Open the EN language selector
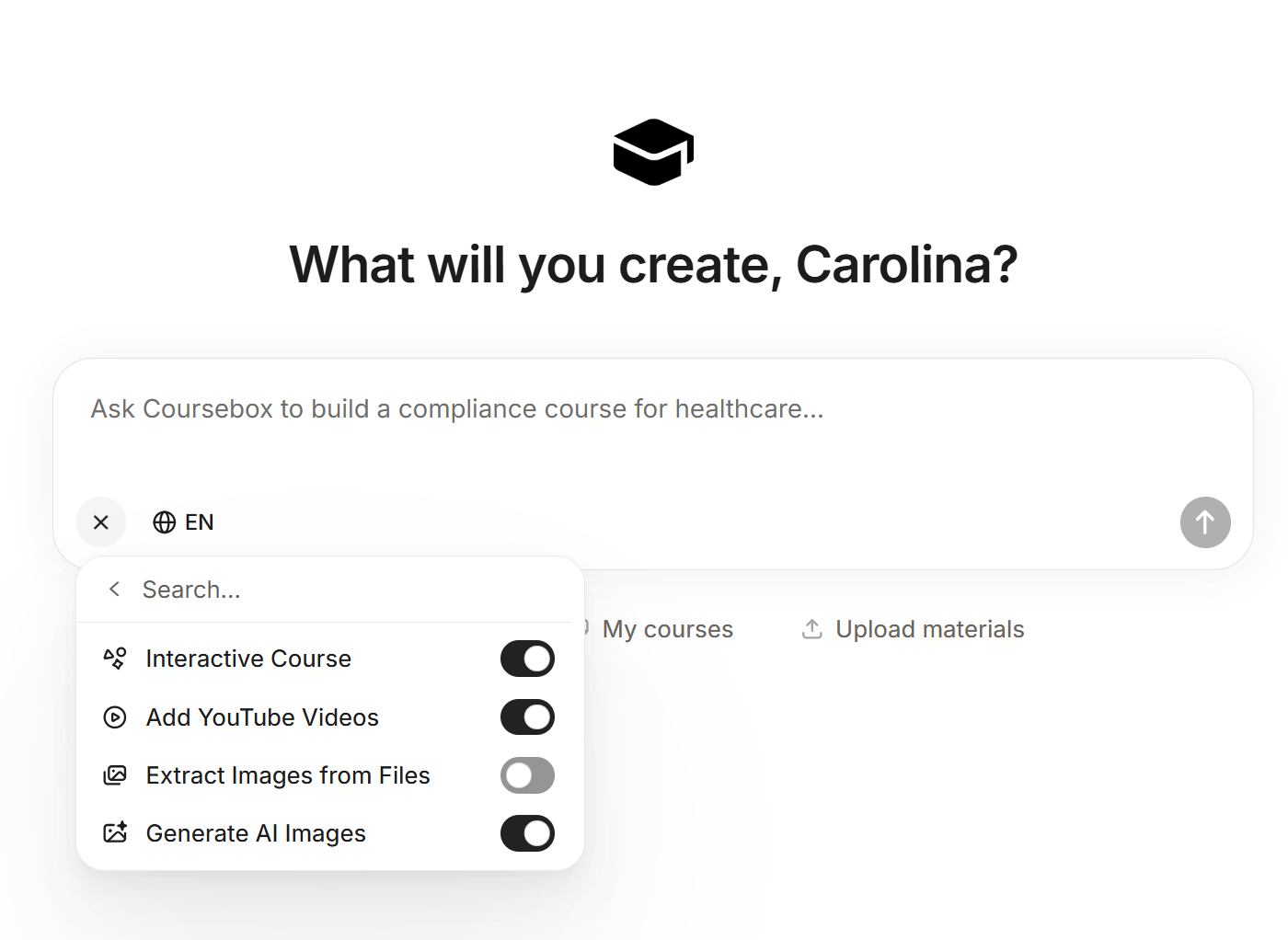This screenshot has height=940, width=1288. pyautogui.click(x=199, y=522)
